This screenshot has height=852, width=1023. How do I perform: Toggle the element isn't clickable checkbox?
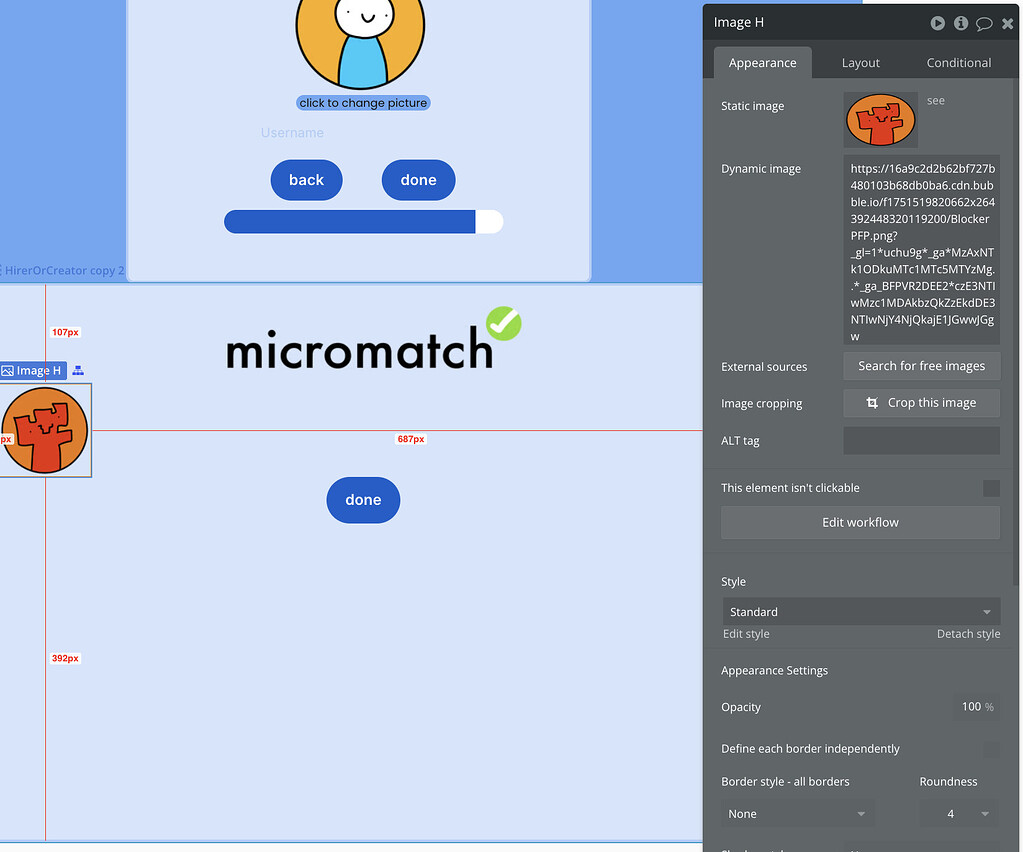point(990,488)
